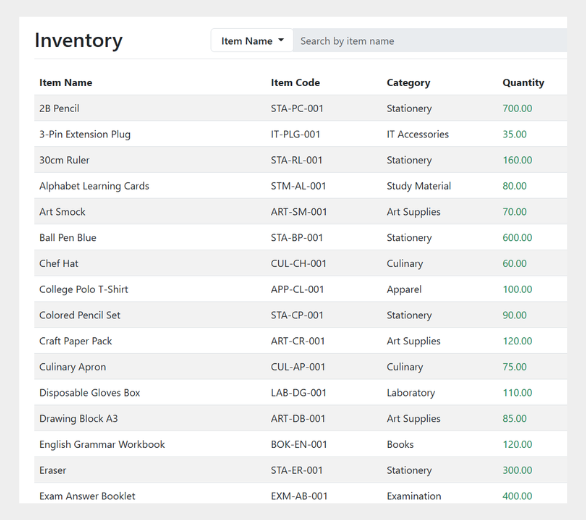Click item code CUL-AP-001
Screen dimensions: 586x520
298,367
